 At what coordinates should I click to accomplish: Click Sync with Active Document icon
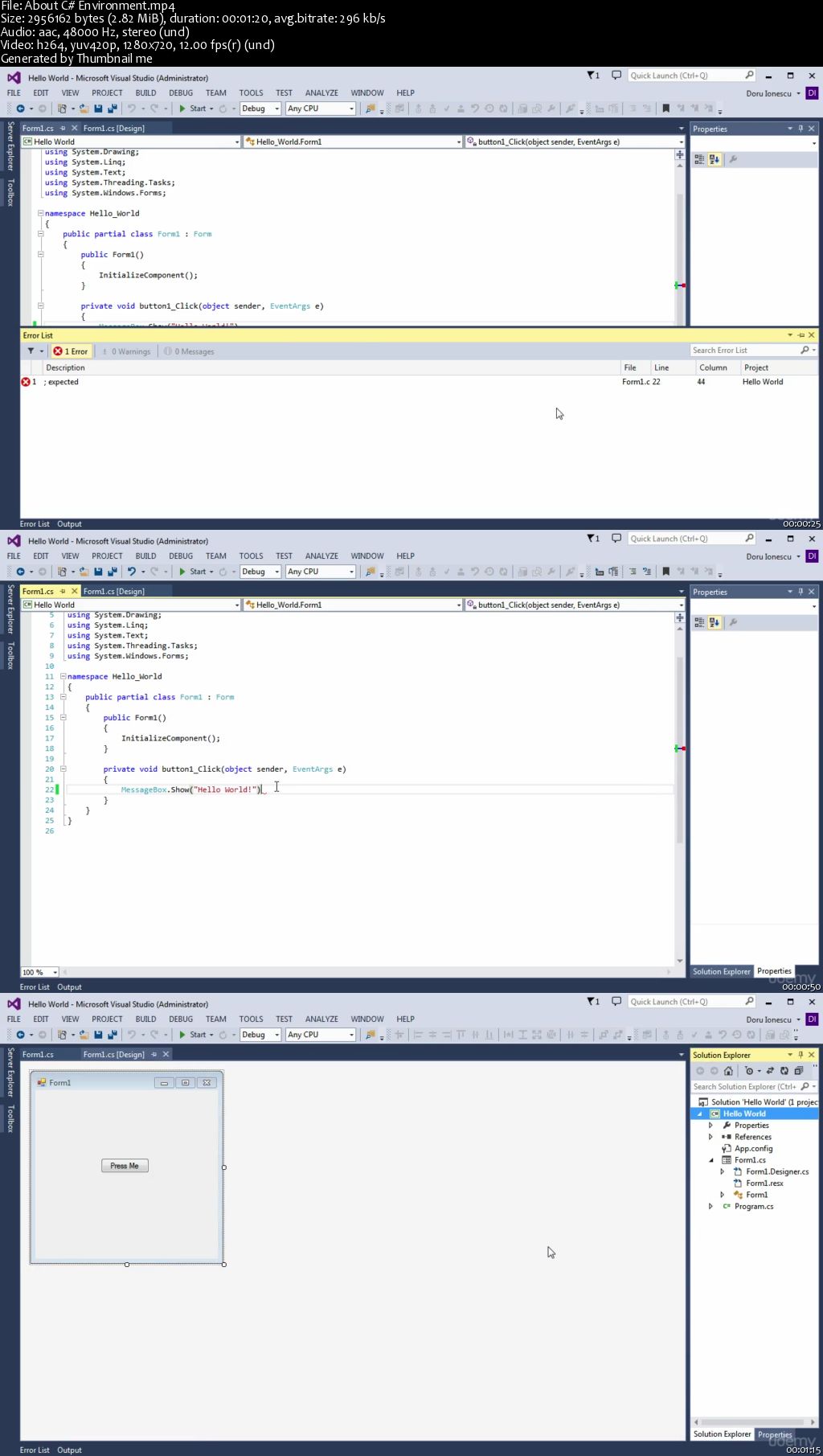point(770,1071)
